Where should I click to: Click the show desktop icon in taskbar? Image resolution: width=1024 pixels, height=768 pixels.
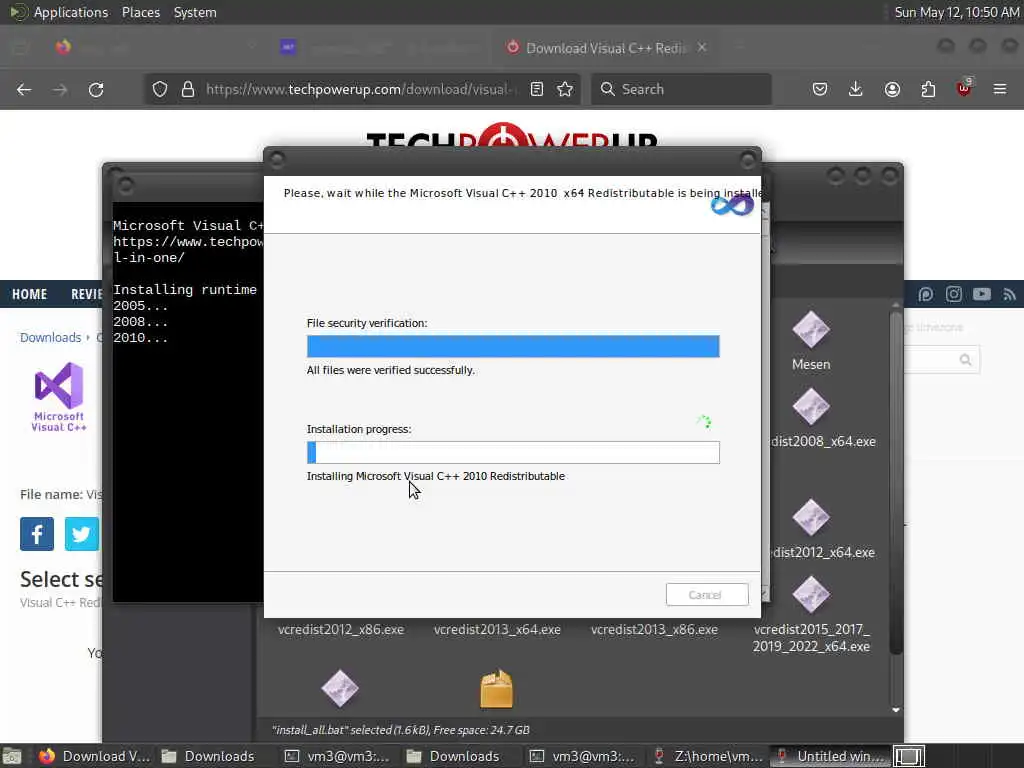[12, 756]
